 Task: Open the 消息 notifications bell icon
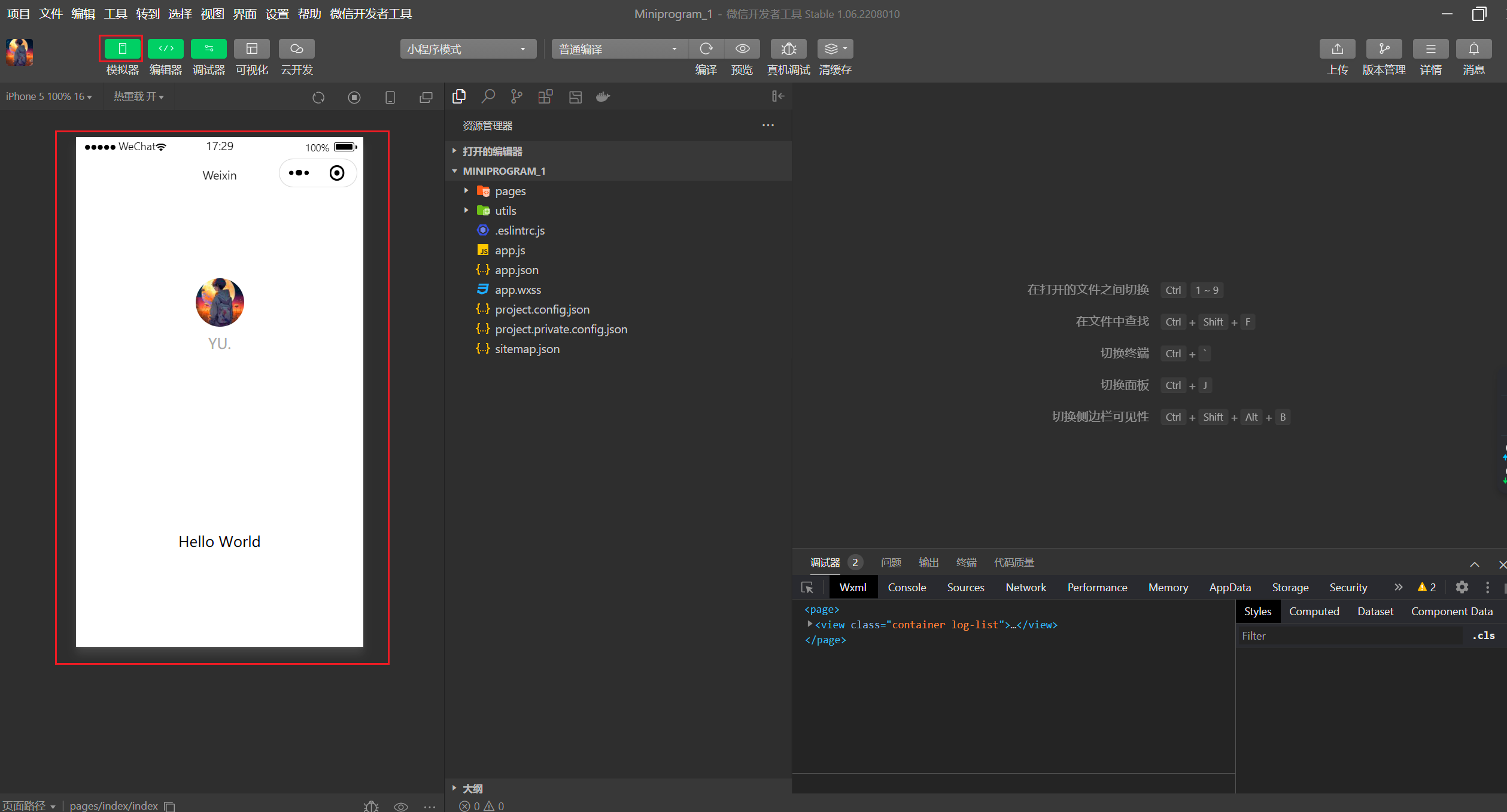tap(1474, 48)
